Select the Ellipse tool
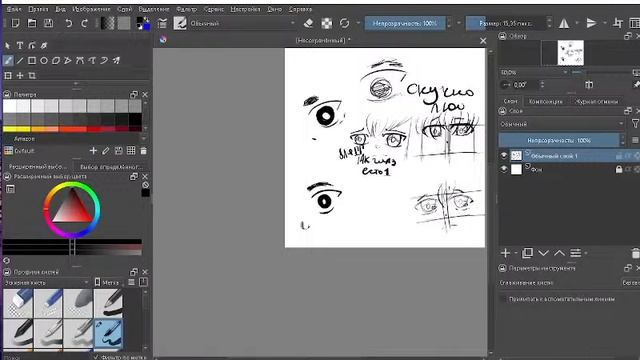The height and width of the screenshot is (360, 640). pyautogui.click(x=44, y=61)
